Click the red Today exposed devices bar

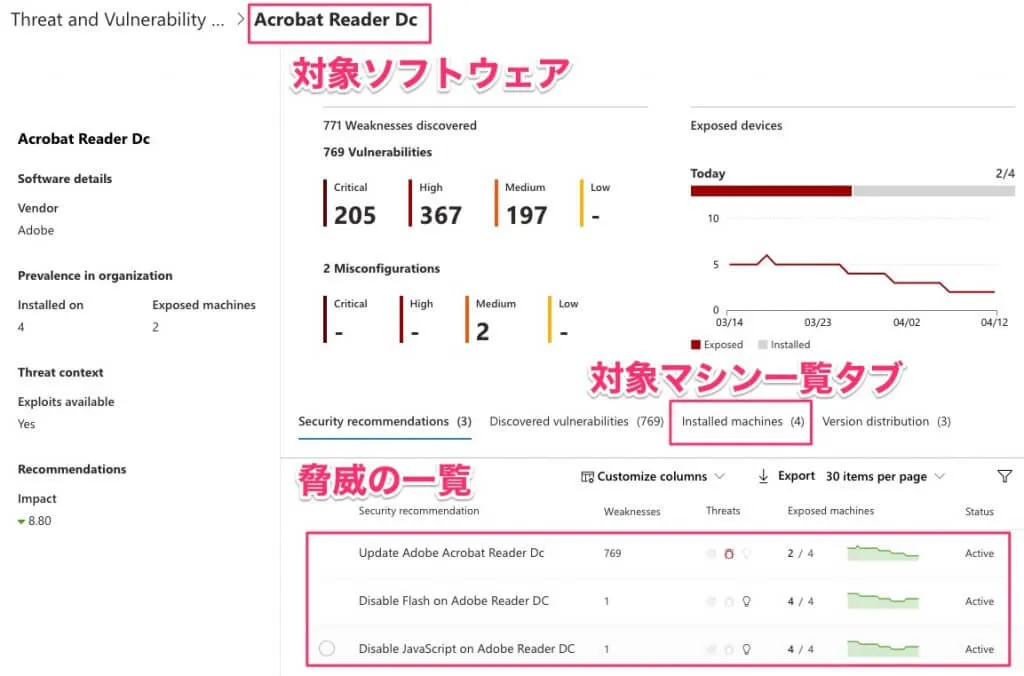coord(771,191)
